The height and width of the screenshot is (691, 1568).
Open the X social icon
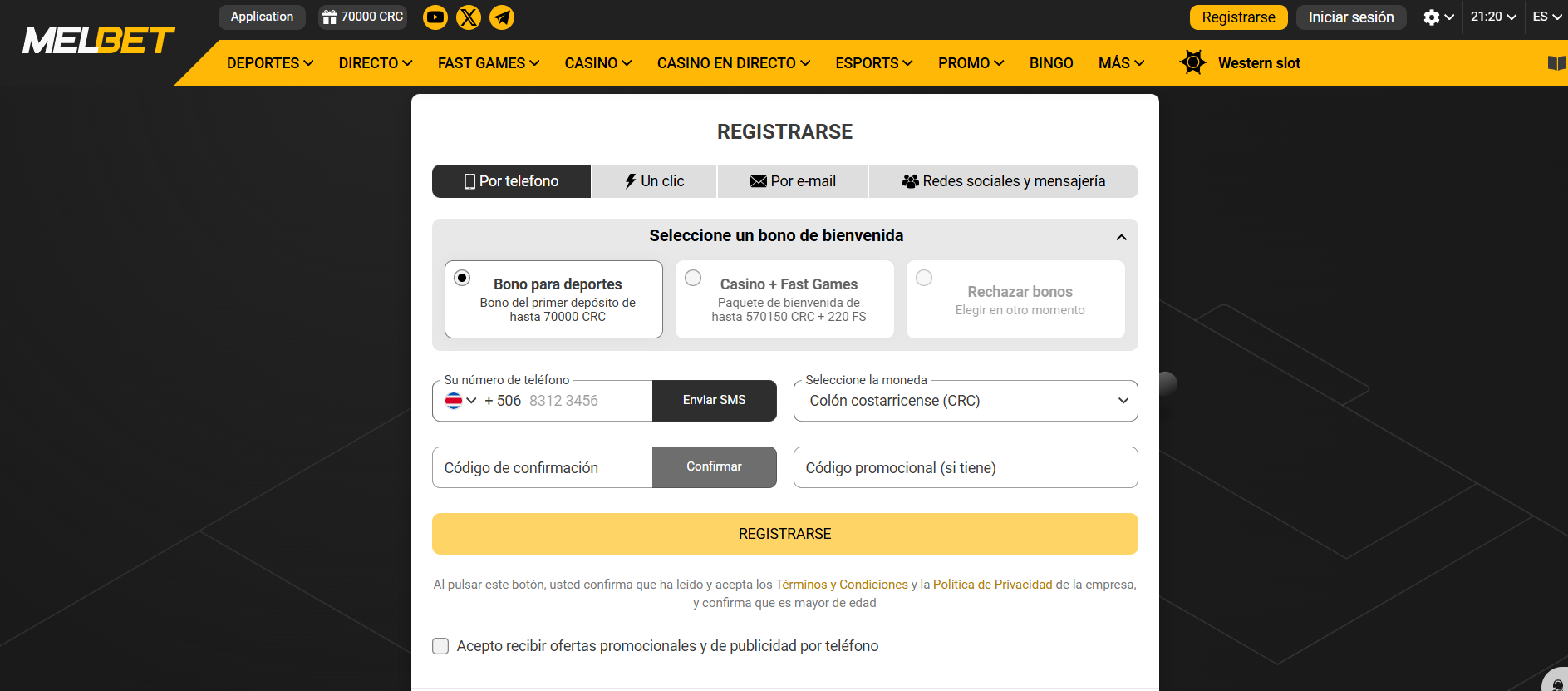[469, 17]
